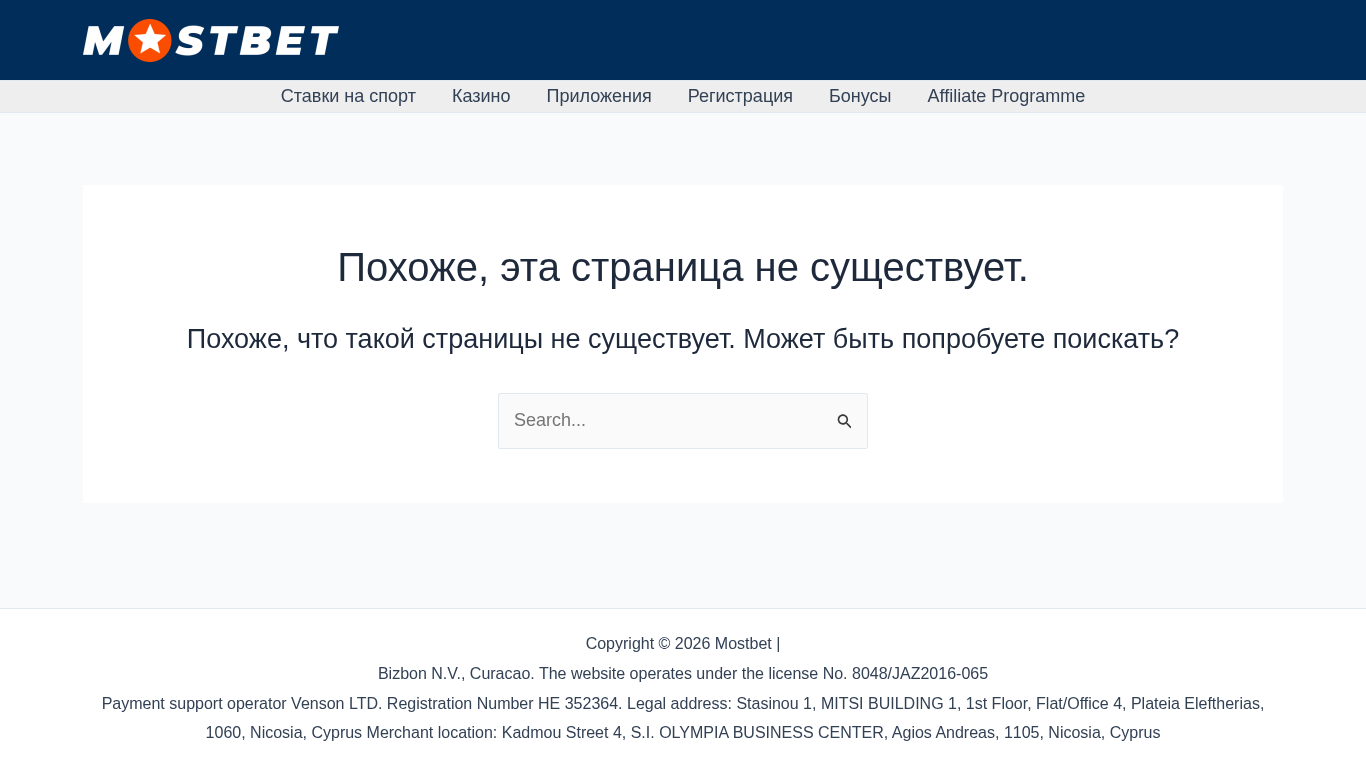
Task: Click the orange star inside the Mostbet logo
Action: [x=150, y=40]
